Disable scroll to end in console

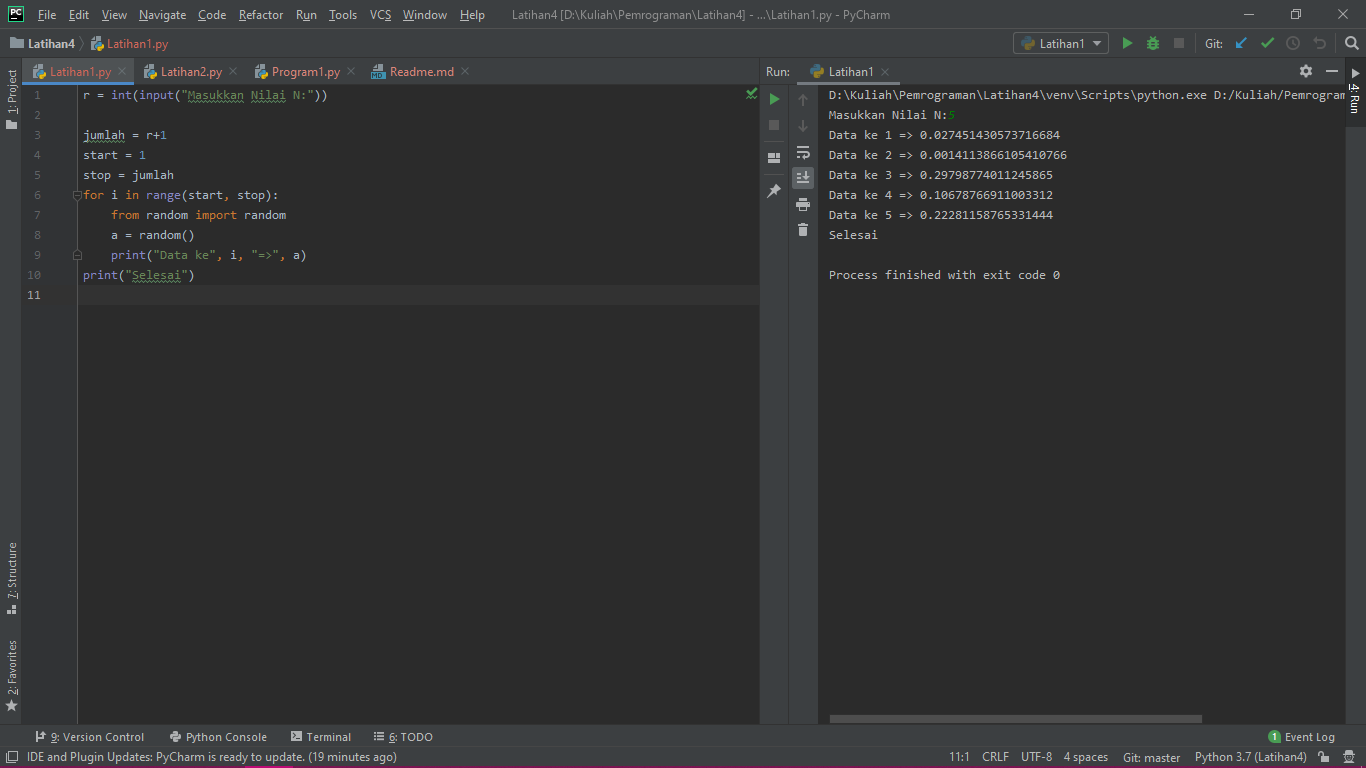tap(803, 177)
